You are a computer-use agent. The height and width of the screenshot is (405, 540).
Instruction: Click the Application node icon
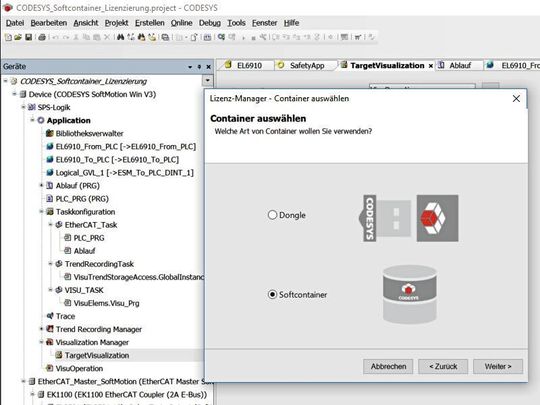pyautogui.click(x=41, y=120)
